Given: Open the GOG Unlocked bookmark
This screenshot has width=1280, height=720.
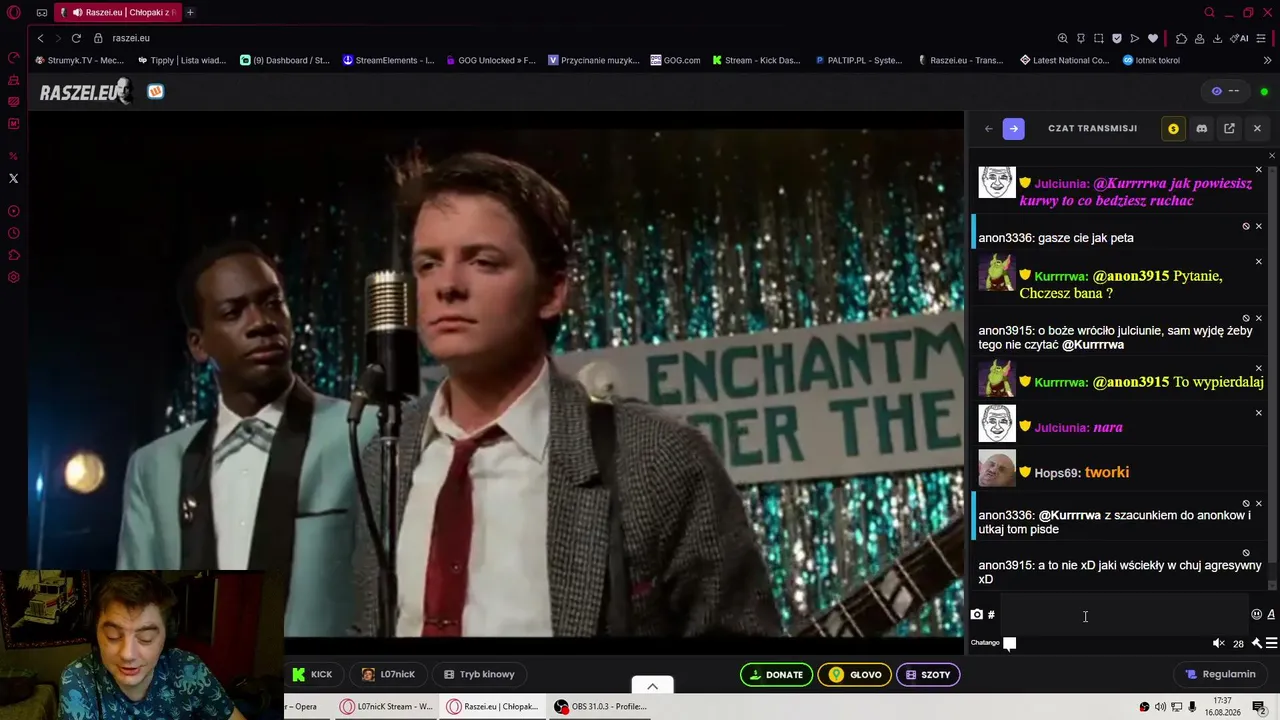Looking at the screenshot, I should pos(491,60).
